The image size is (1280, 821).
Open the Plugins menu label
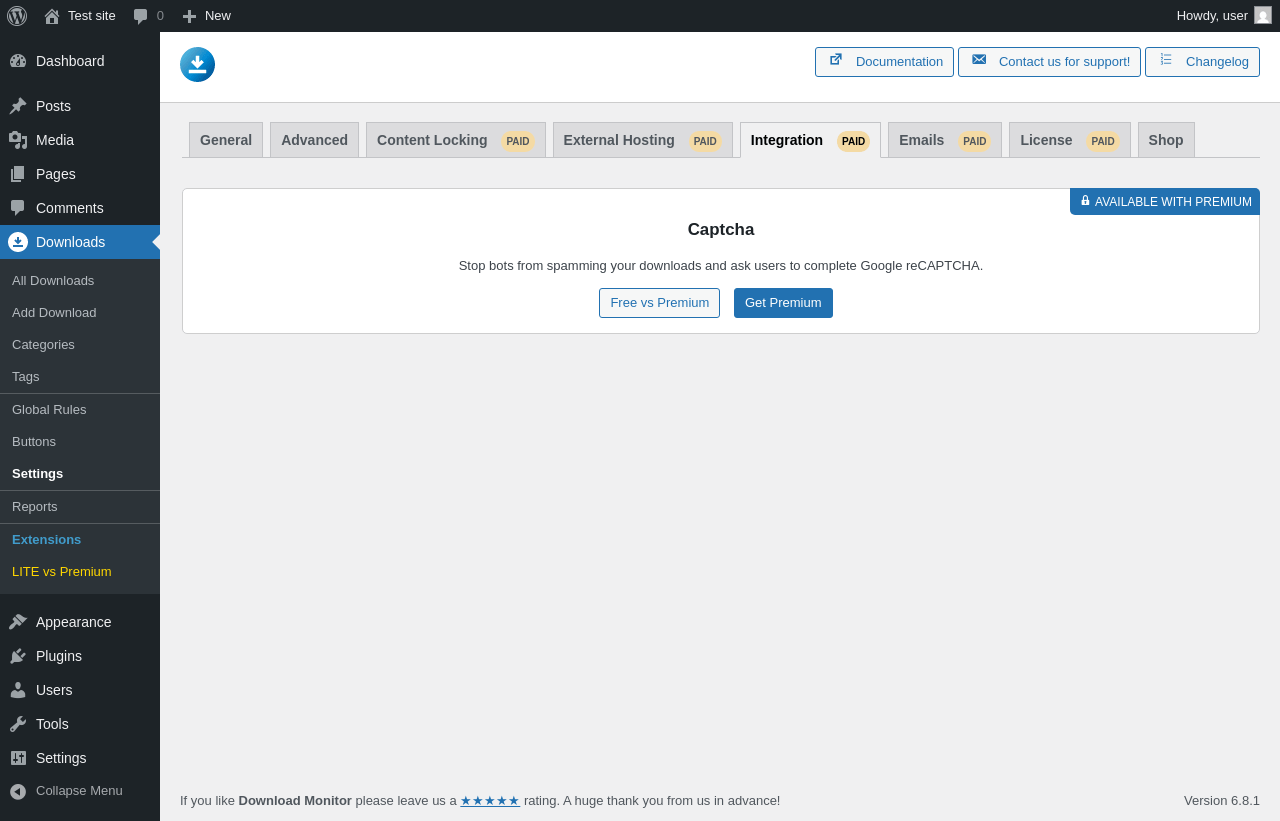(x=59, y=656)
